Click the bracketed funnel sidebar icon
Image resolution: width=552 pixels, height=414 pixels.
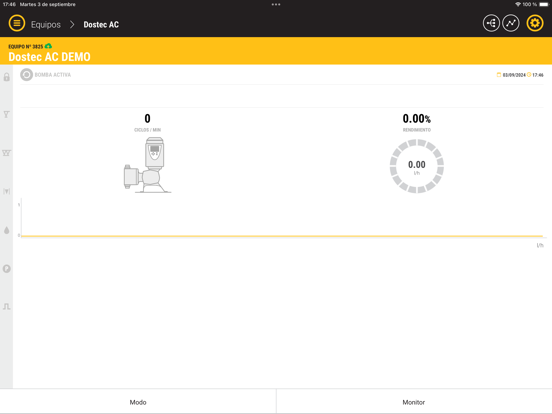(x=7, y=191)
